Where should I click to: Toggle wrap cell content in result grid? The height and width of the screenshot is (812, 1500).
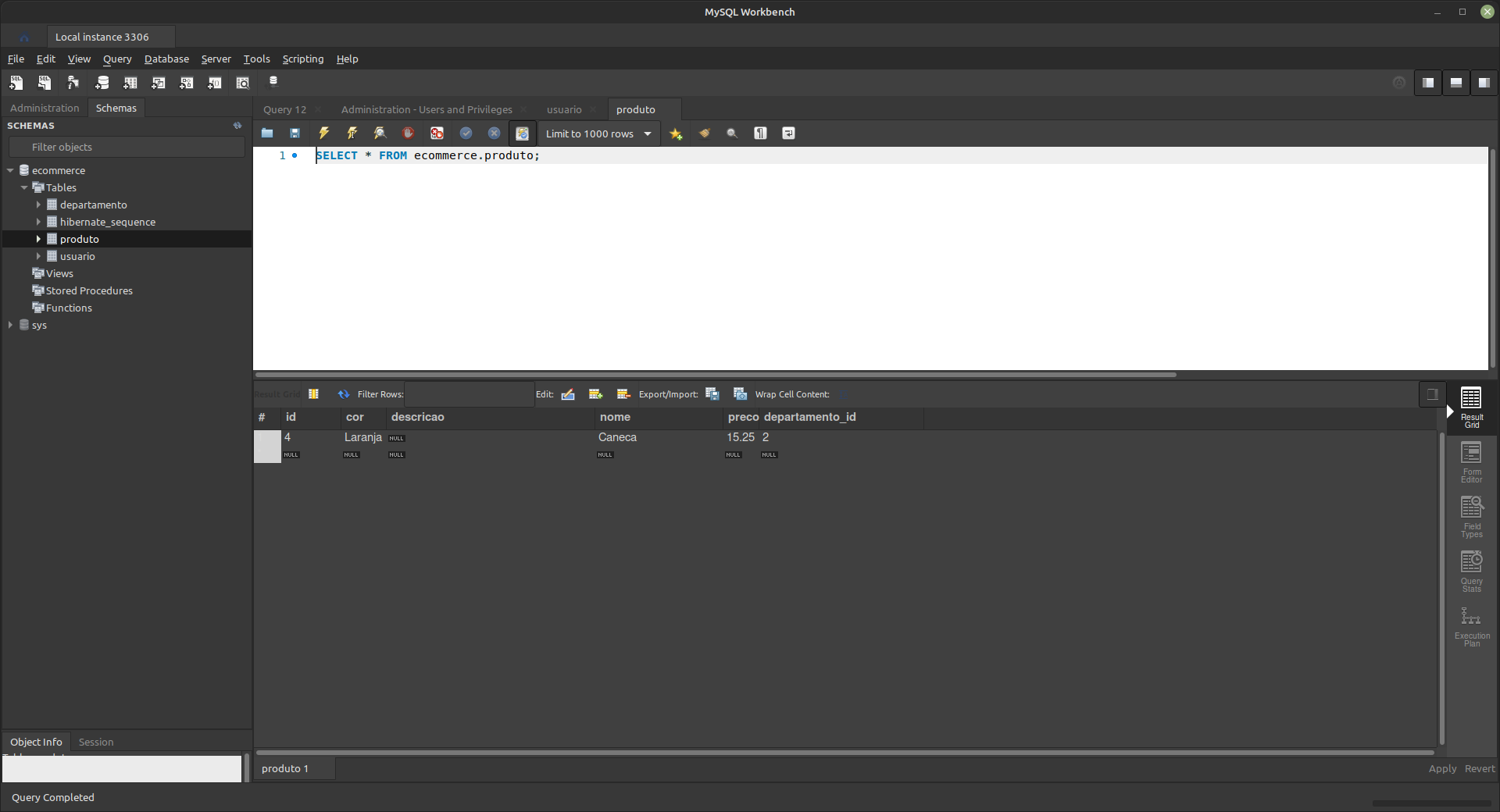pos(844,394)
